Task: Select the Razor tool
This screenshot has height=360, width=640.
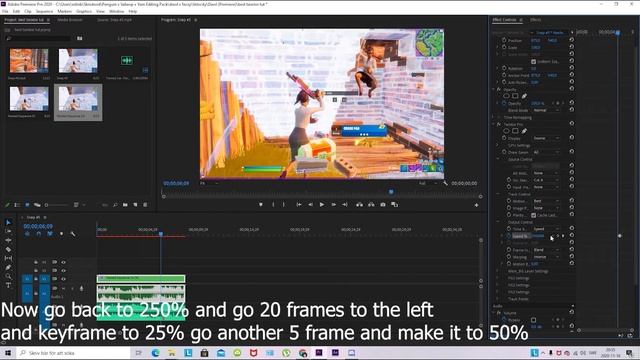Action: tap(8, 249)
